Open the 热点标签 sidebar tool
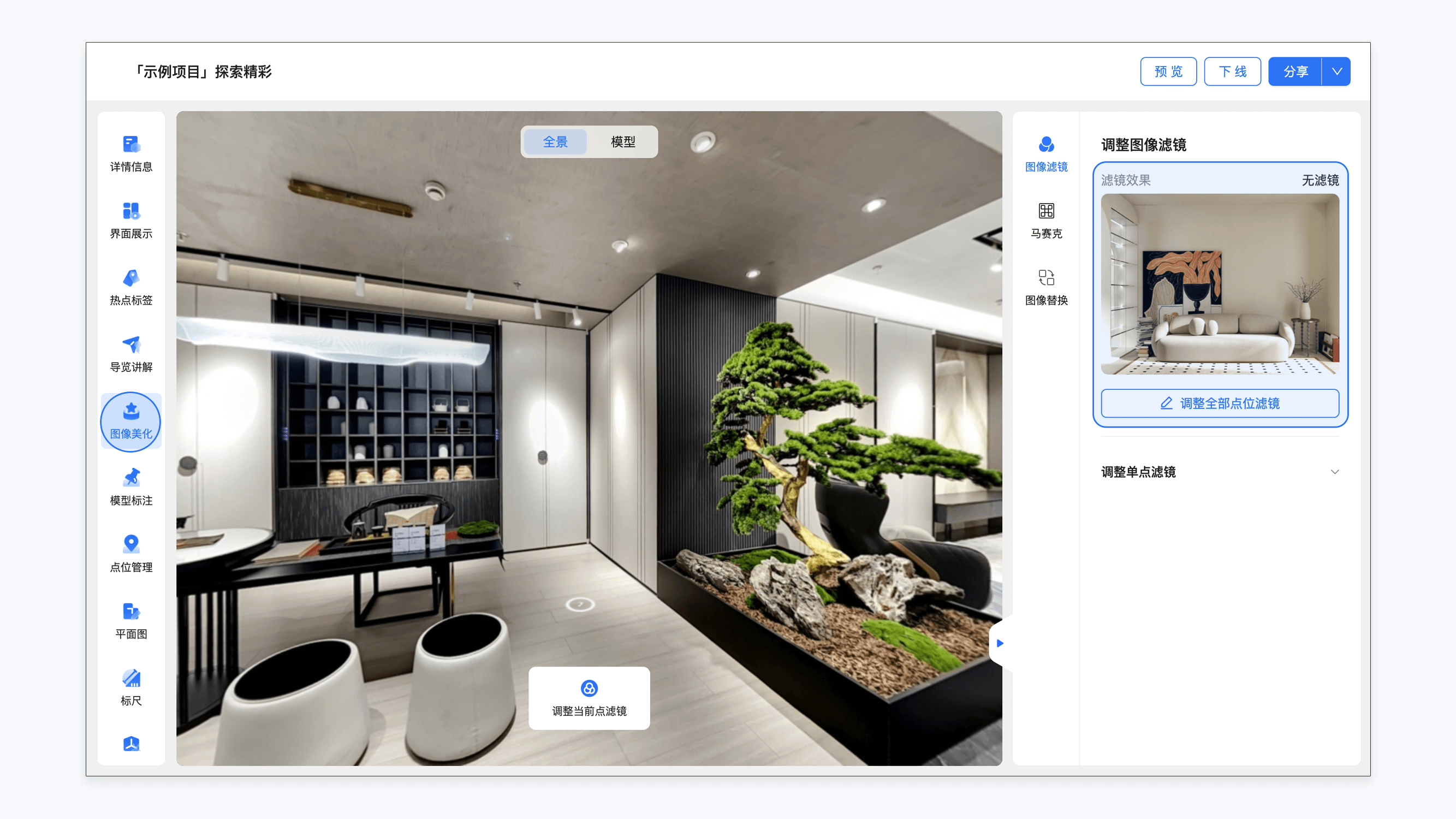 tap(131, 287)
